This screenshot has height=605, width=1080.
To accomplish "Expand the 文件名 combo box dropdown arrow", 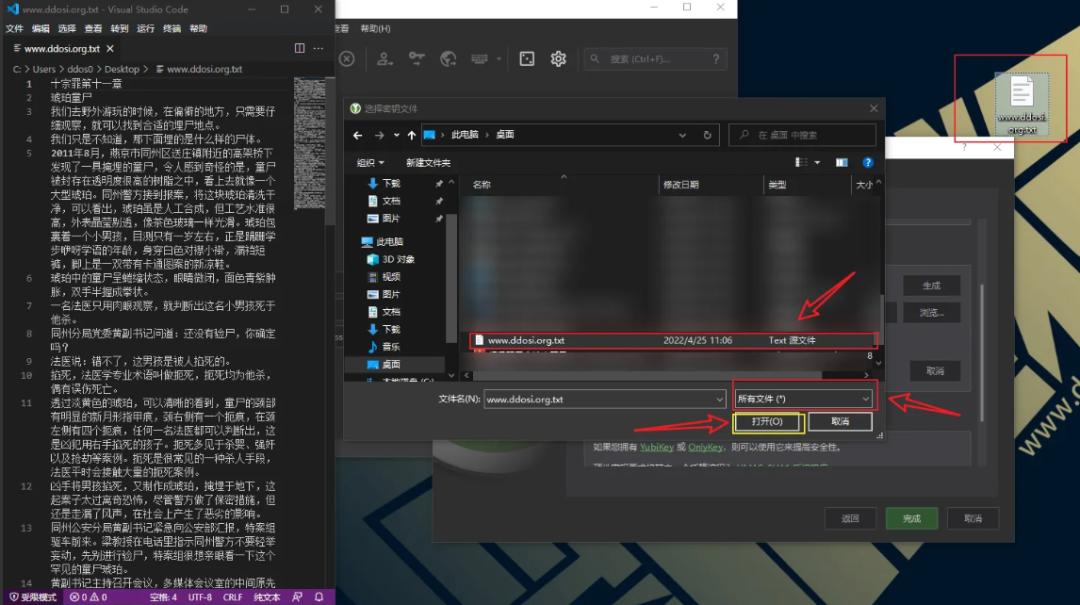I will pyautogui.click(x=719, y=400).
